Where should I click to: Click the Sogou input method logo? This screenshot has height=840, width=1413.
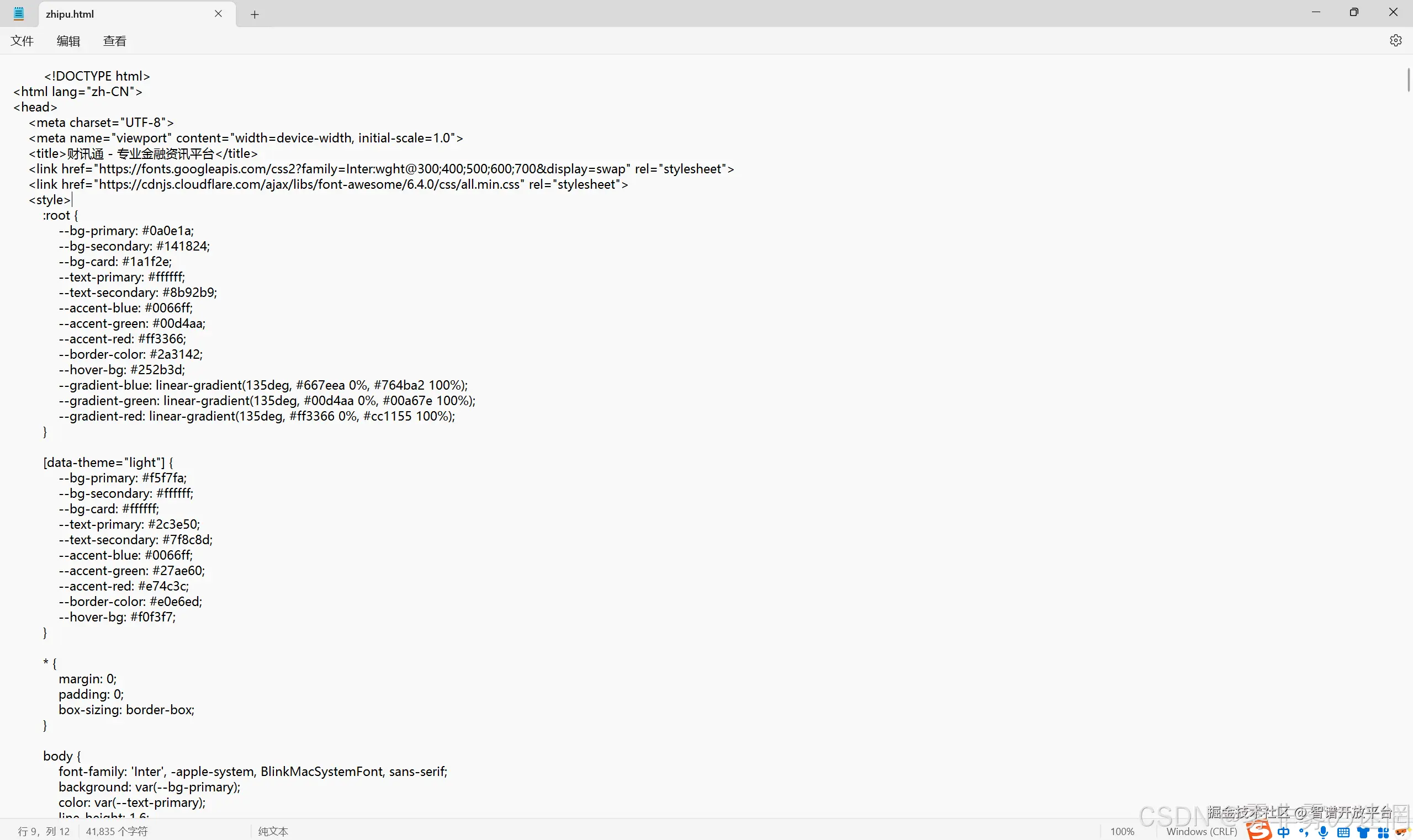tap(1259, 831)
